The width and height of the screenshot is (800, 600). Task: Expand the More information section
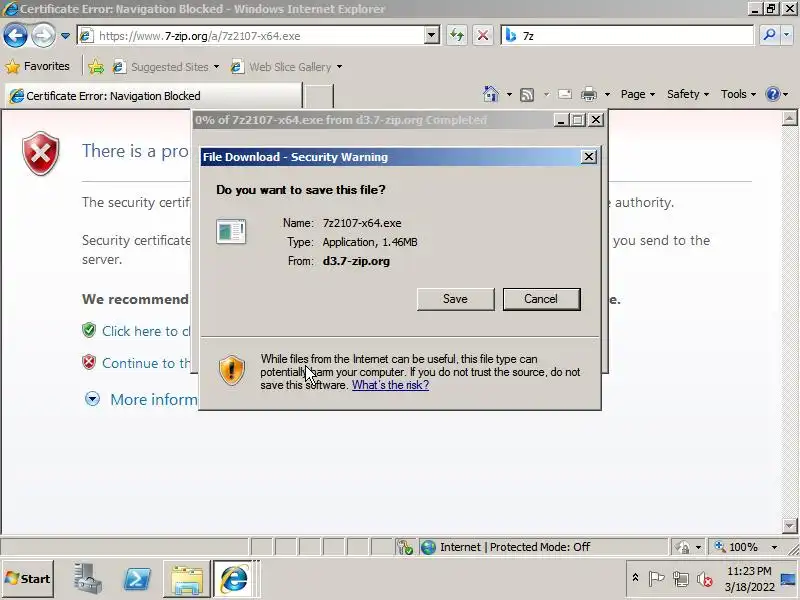pos(140,399)
